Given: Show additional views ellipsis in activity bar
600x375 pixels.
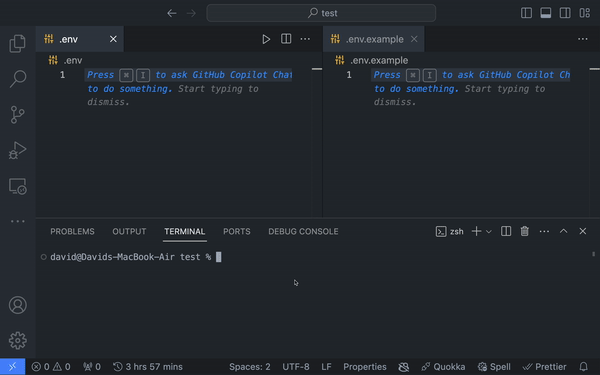Looking at the screenshot, I should (18, 221).
